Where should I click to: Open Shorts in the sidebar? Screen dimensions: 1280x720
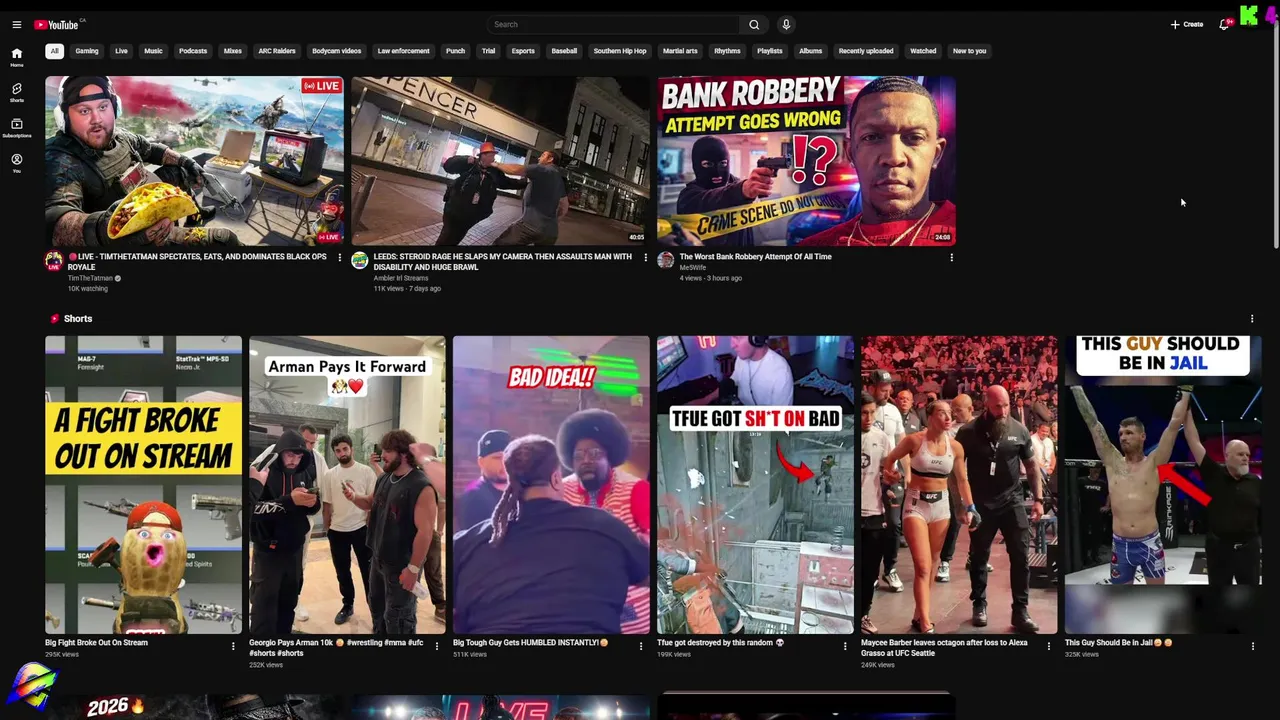(17, 93)
